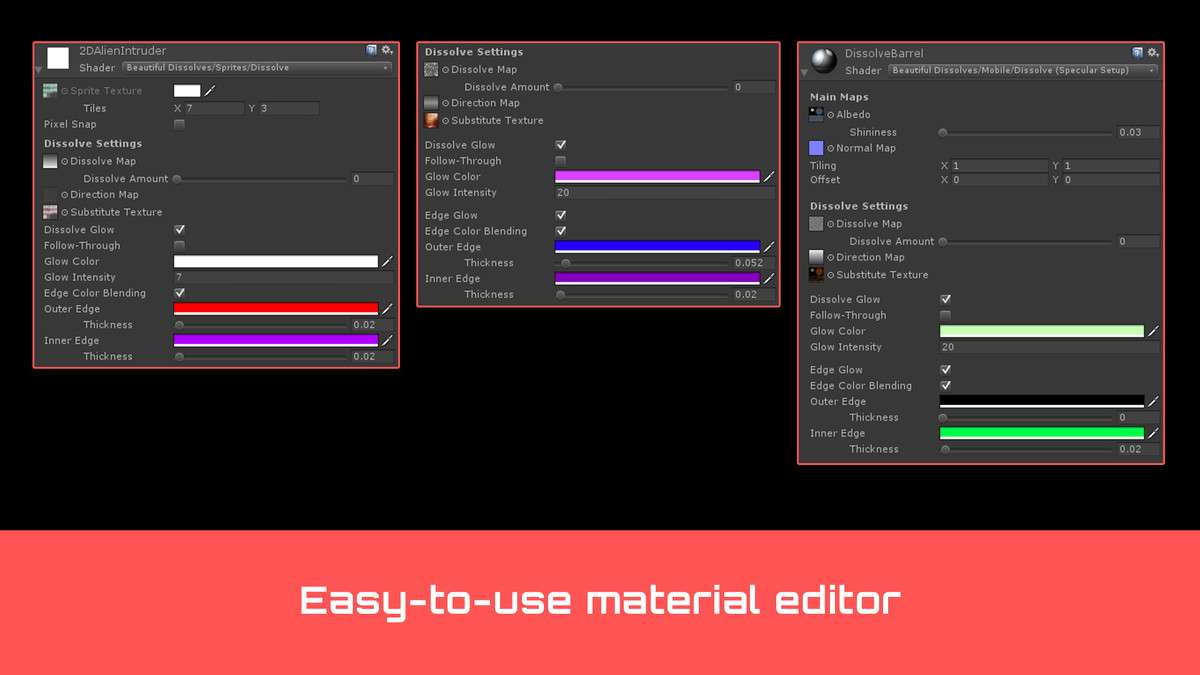Toggle Dissolve Glow in DissolveBarrel panel
Screen dimensions: 1200x675
945,299
